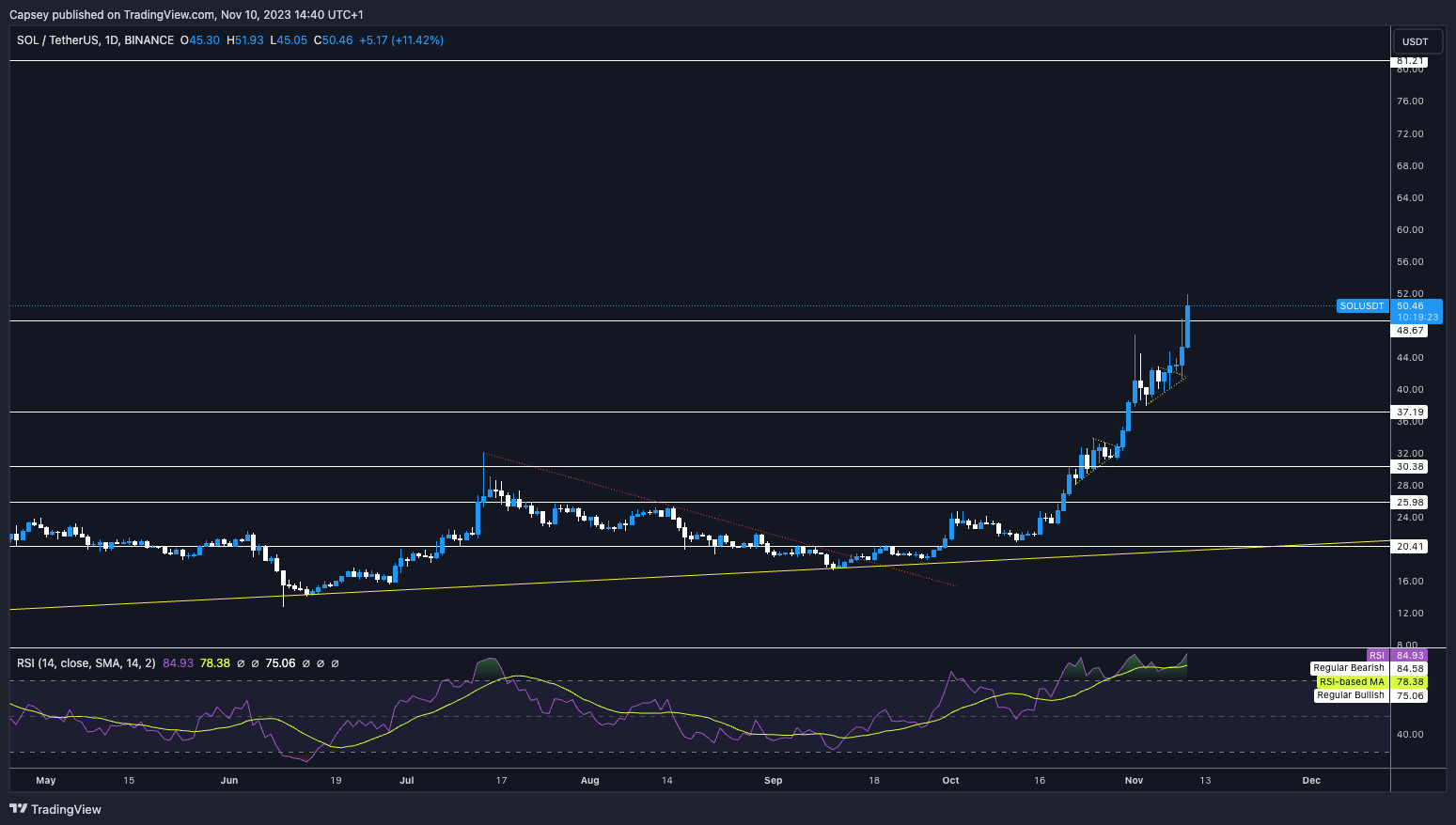1456x825 pixels.
Task: Open the USDT currency selector
Action: coord(1415,41)
